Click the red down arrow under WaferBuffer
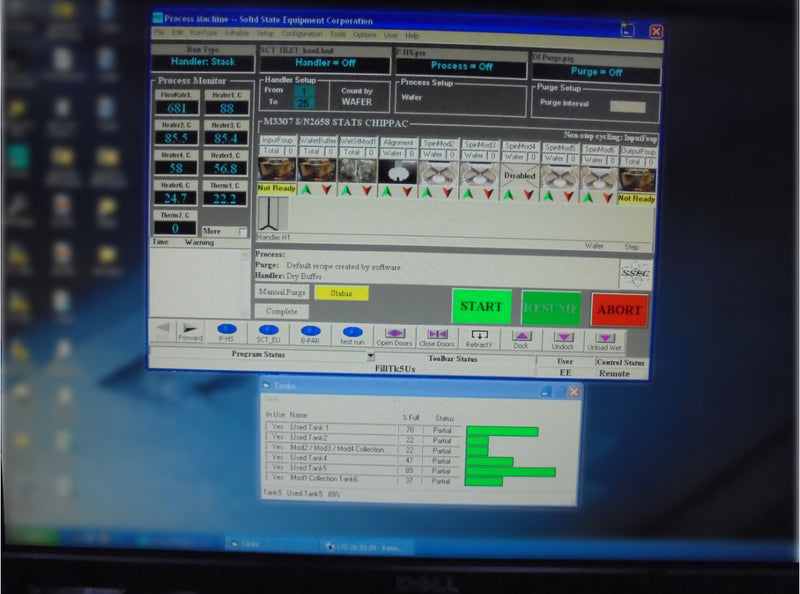This screenshot has width=800, height=594. 327,190
